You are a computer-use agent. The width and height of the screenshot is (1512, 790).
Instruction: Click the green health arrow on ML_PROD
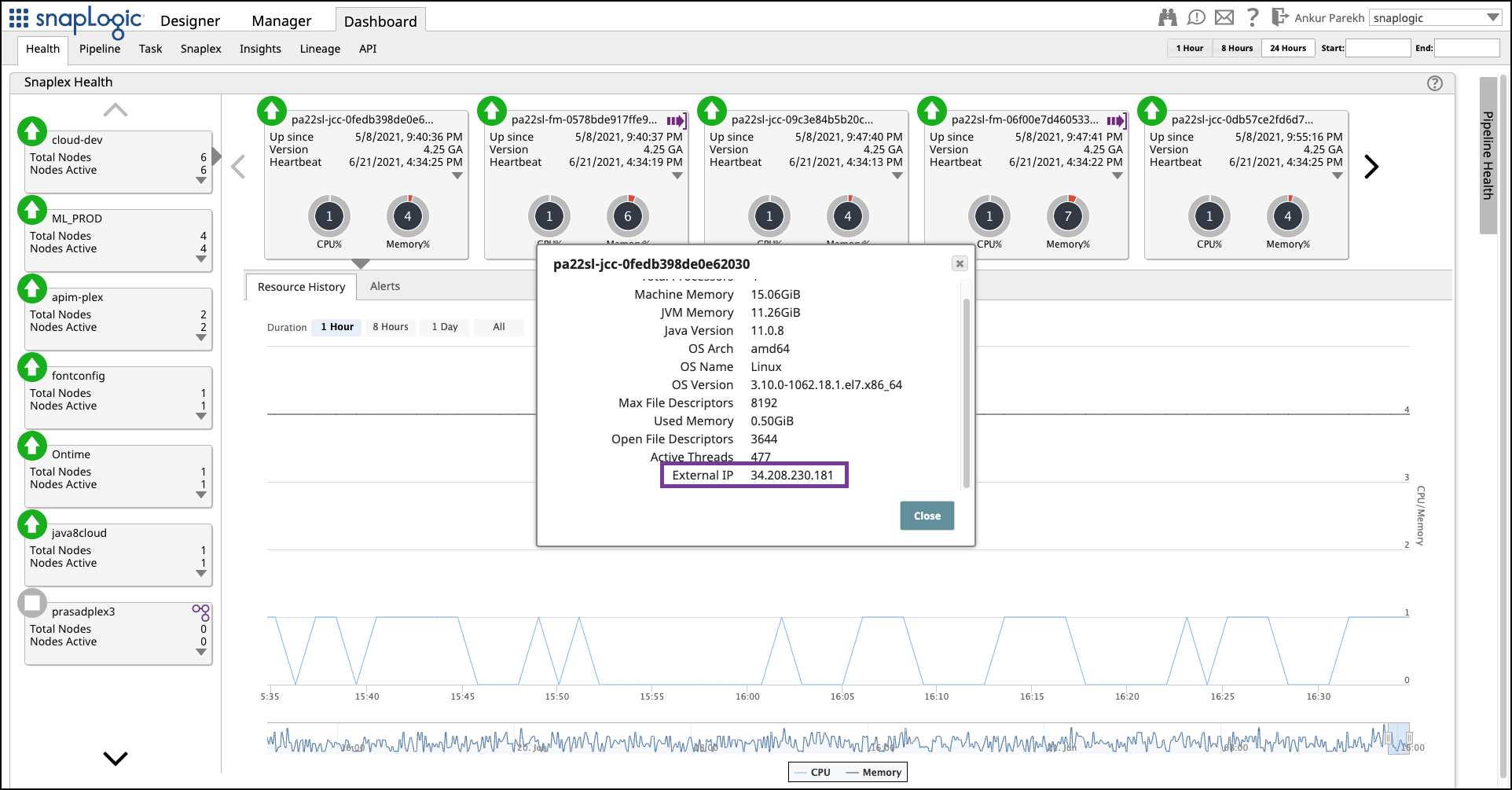click(32, 210)
